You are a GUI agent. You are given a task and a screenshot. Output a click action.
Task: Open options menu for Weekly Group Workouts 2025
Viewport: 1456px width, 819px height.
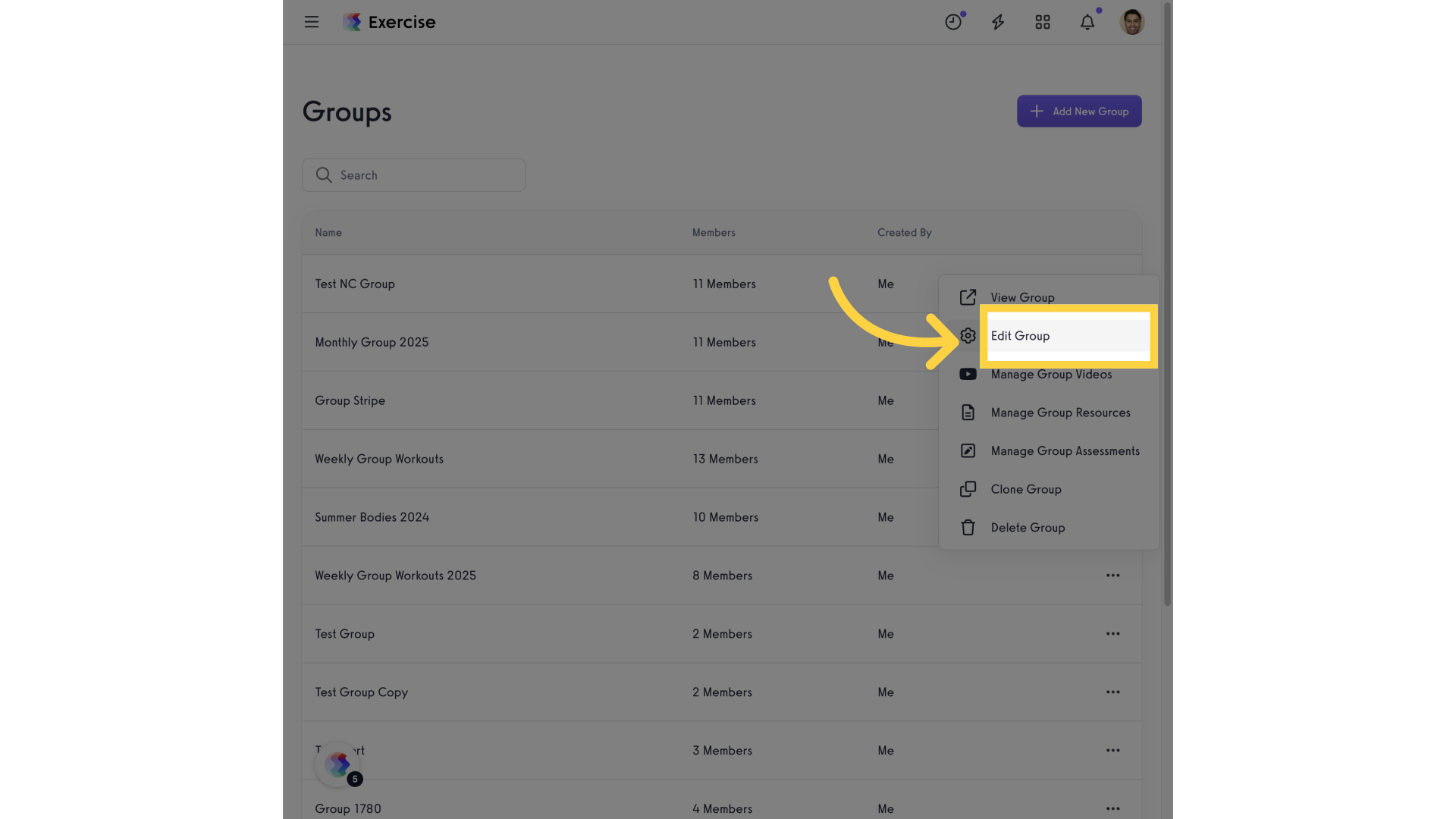pyautogui.click(x=1112, y=576)
